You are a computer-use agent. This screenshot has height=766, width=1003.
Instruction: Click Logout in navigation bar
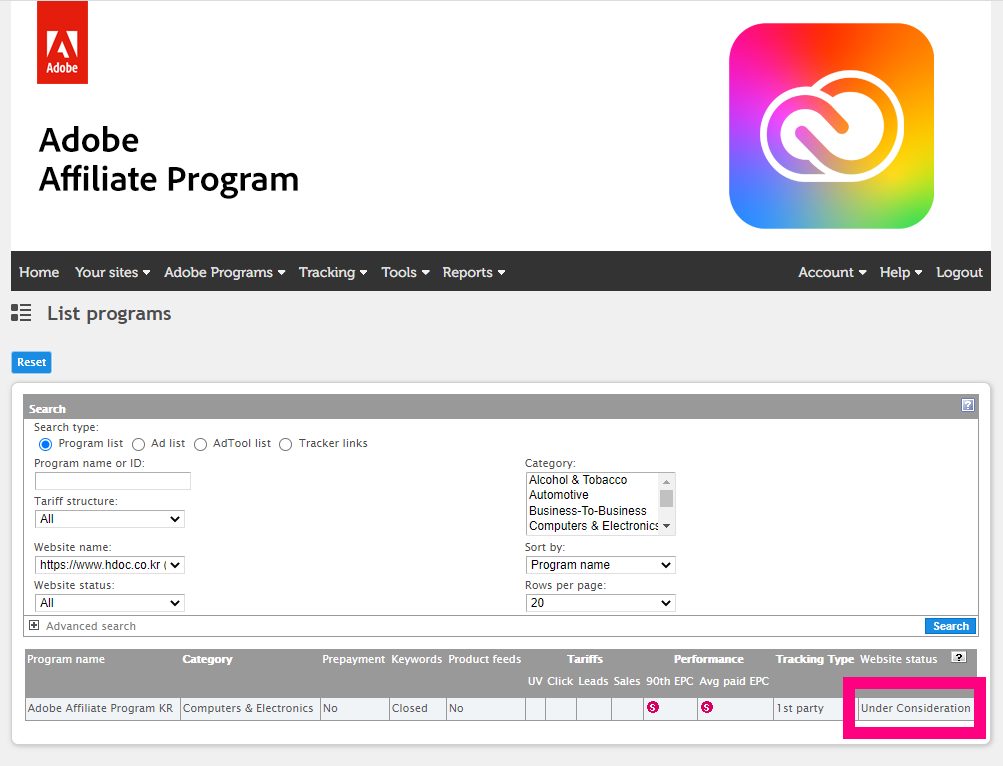pyautogui.click(x=959, y=272)
